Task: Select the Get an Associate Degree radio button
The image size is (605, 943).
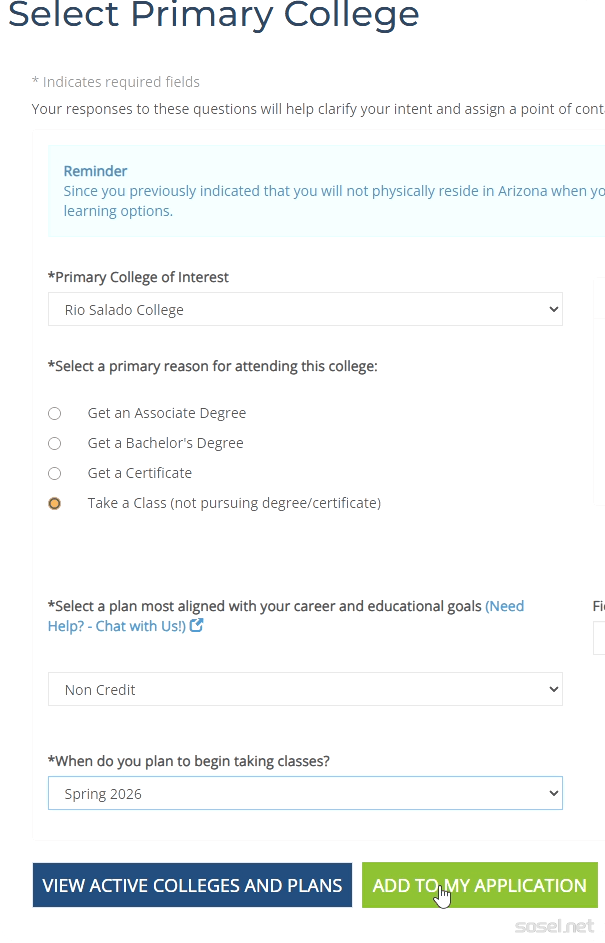Action: tap(55, 413)
